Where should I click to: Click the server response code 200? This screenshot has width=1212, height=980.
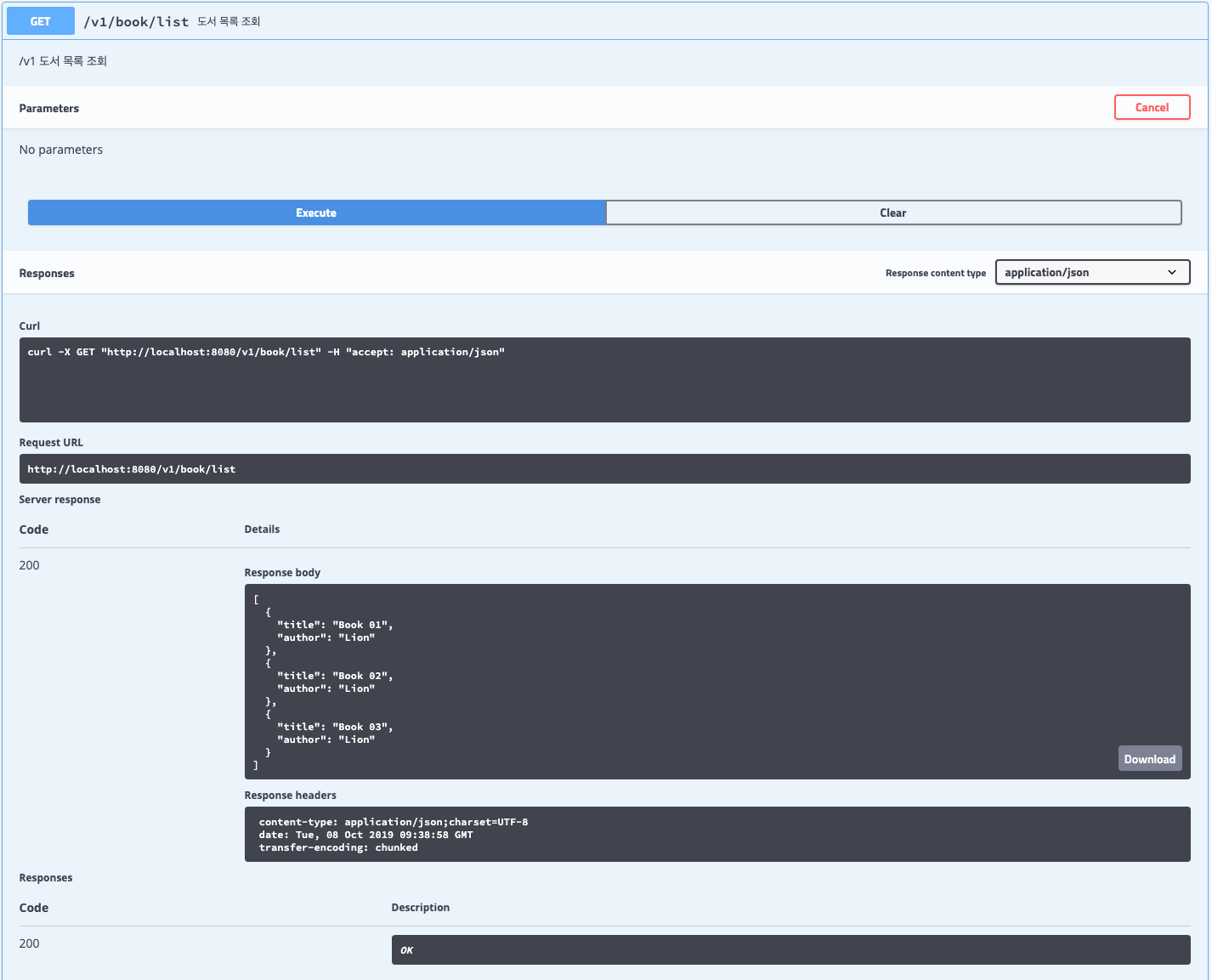pos(29,565)
